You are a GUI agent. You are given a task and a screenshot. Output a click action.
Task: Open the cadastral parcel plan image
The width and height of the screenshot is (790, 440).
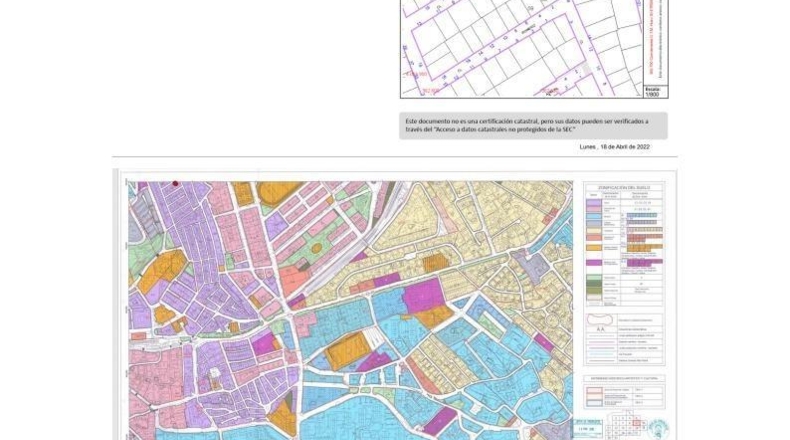534,48
